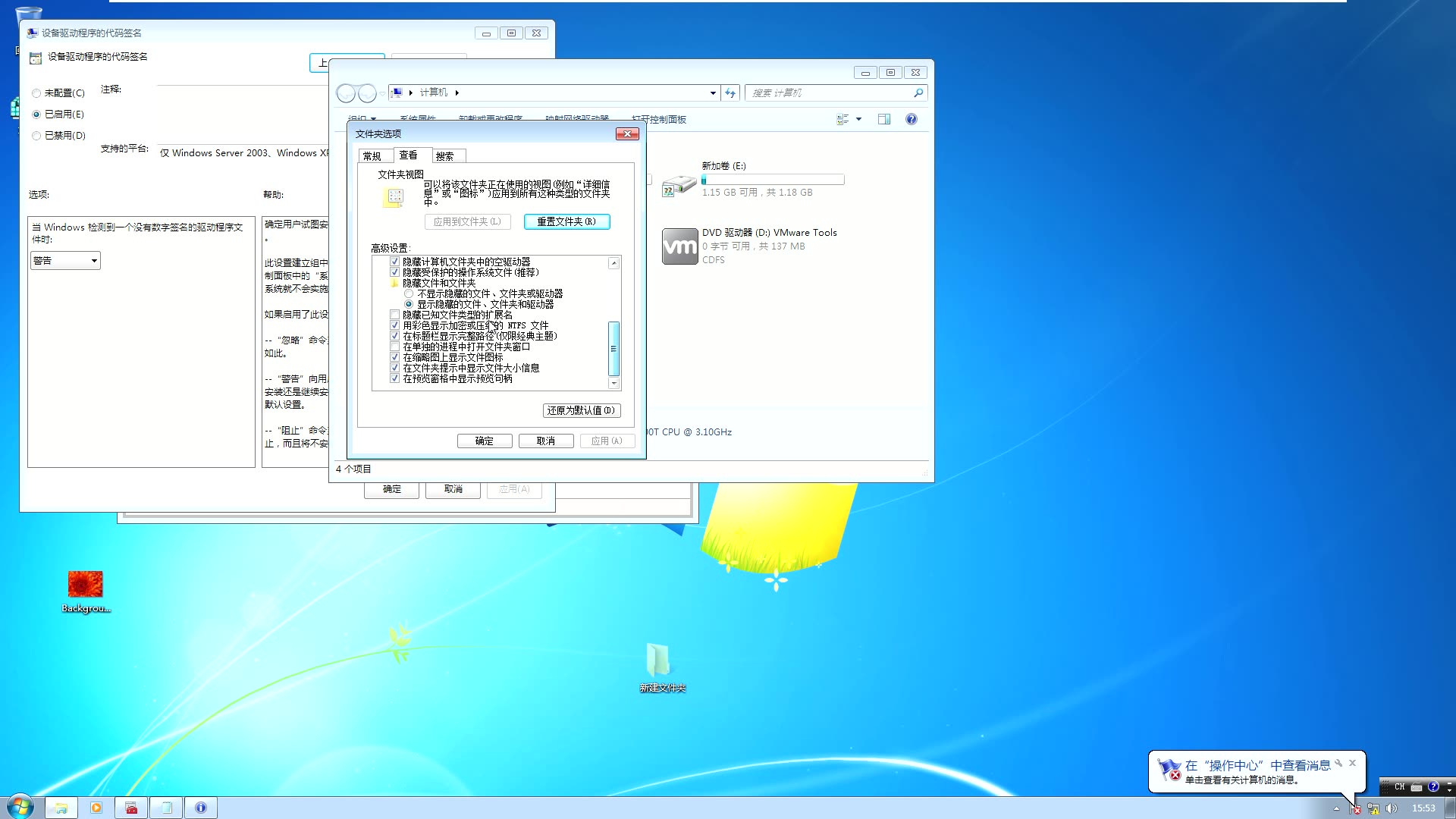
Task: Click the E: drive capacity bar
Action: [772, 180]
